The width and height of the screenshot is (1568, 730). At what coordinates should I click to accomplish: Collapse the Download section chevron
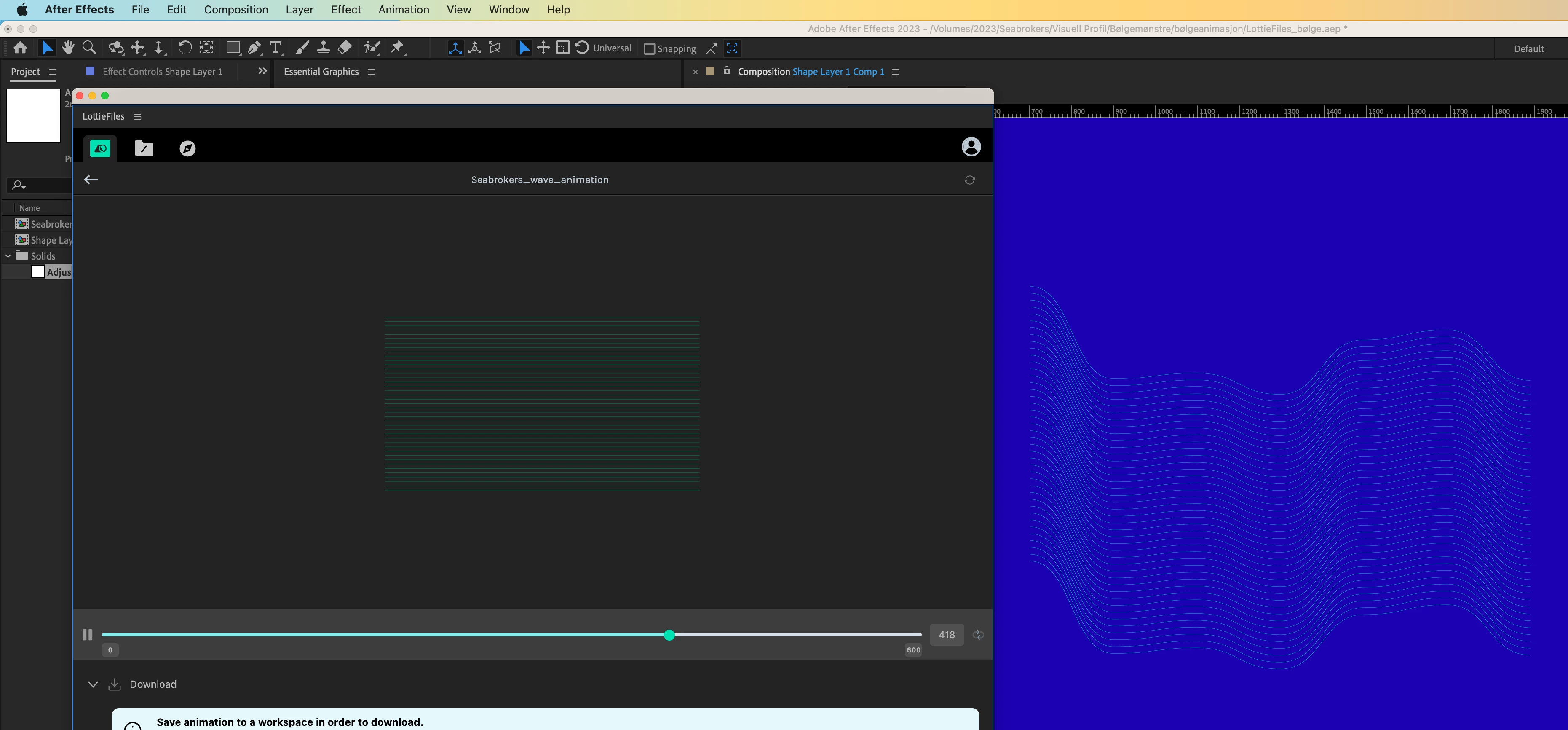[x=93, y=684]
